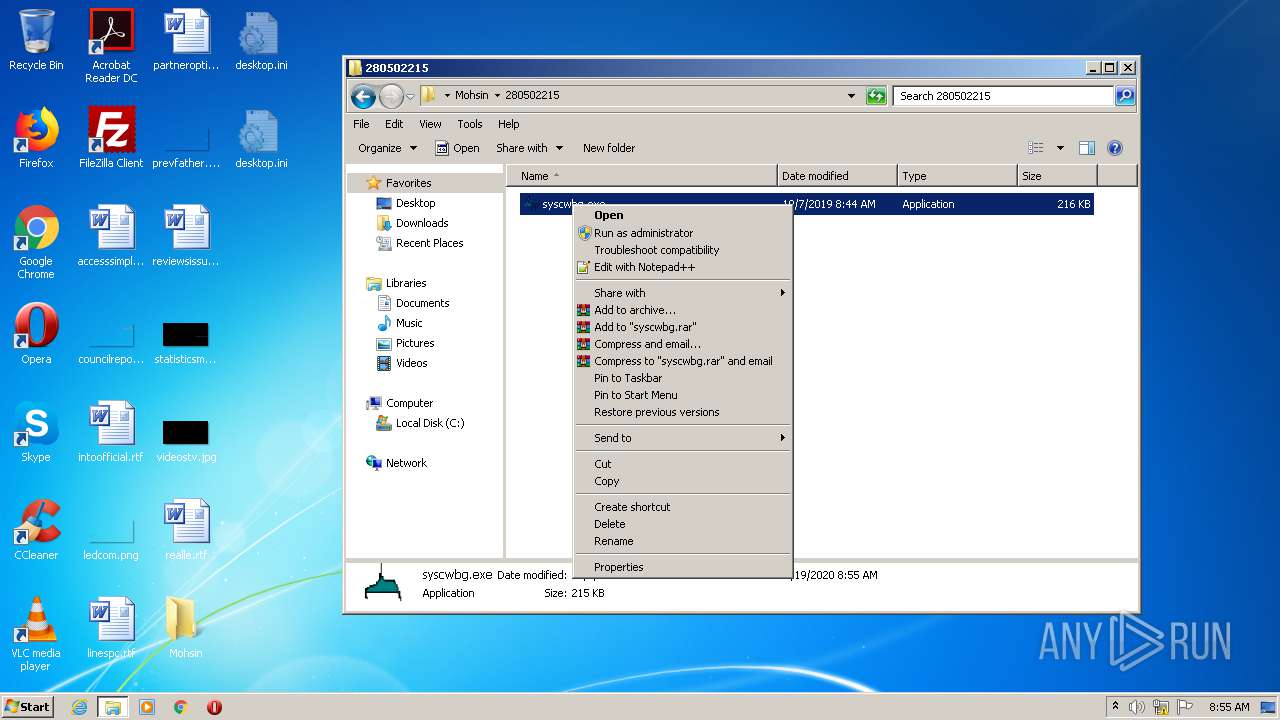Launch CCleaner desktop shortcut
The image size is (1280, 720).
click(36, 530)
